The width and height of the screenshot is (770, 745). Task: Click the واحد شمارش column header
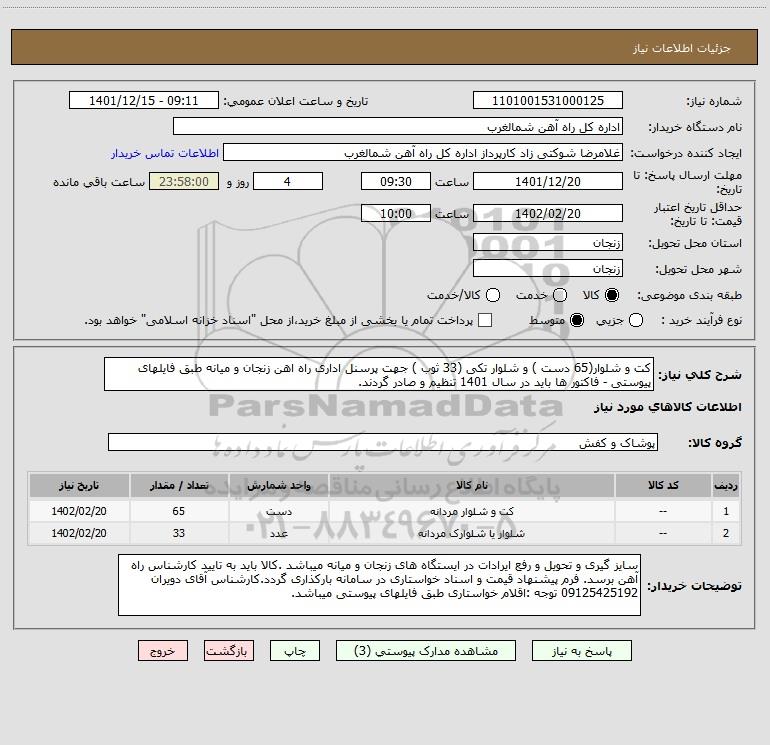[x=278, y=486]
